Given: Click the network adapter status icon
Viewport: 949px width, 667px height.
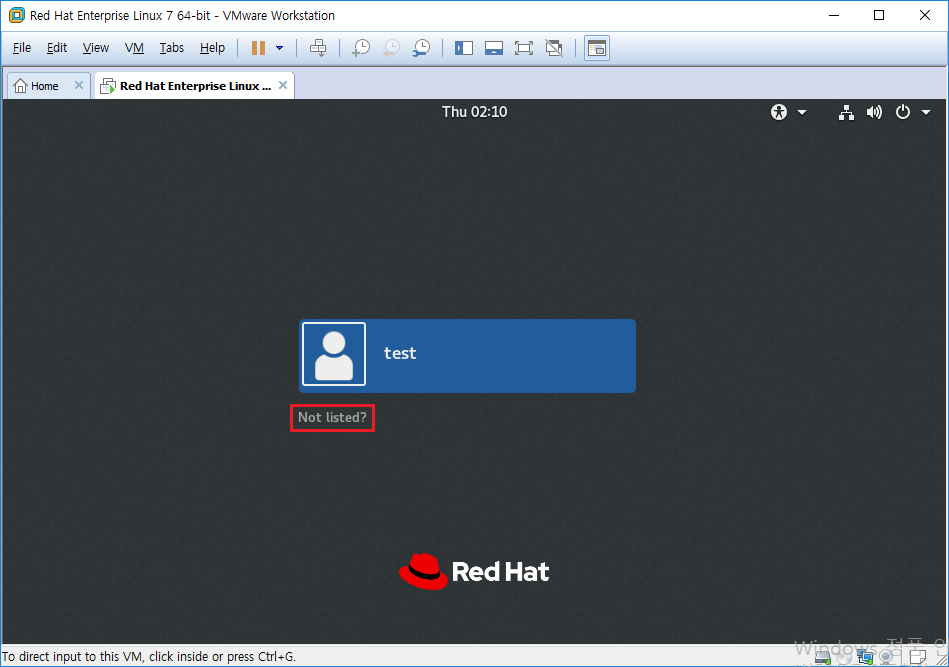Looking at the screenshot, I should [865, 657].
